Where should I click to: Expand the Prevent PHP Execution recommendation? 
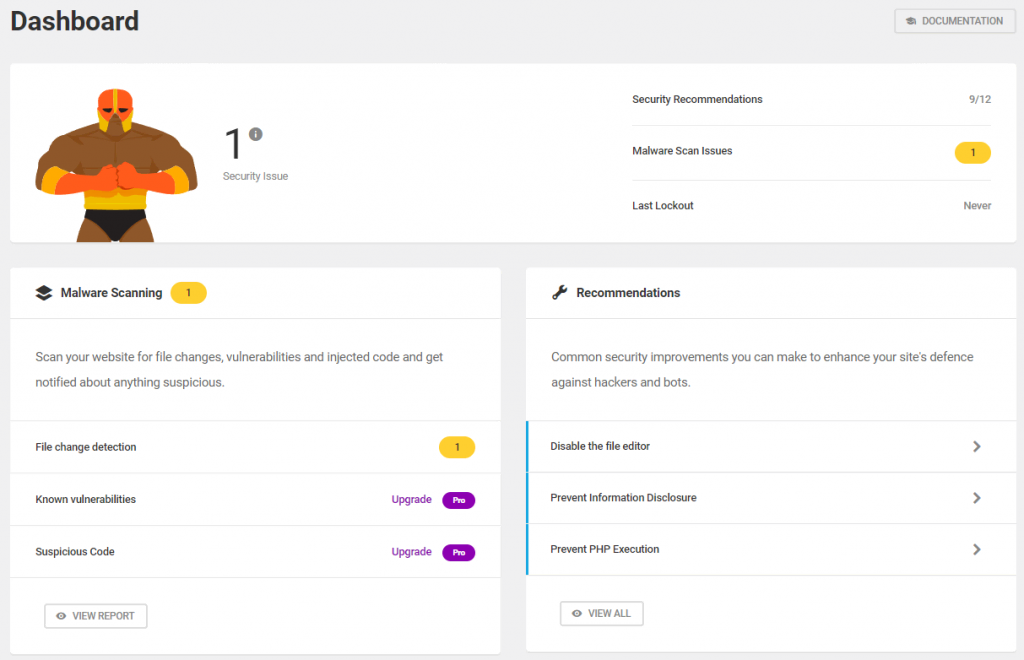pyautogui.click(x=977, y=549)
